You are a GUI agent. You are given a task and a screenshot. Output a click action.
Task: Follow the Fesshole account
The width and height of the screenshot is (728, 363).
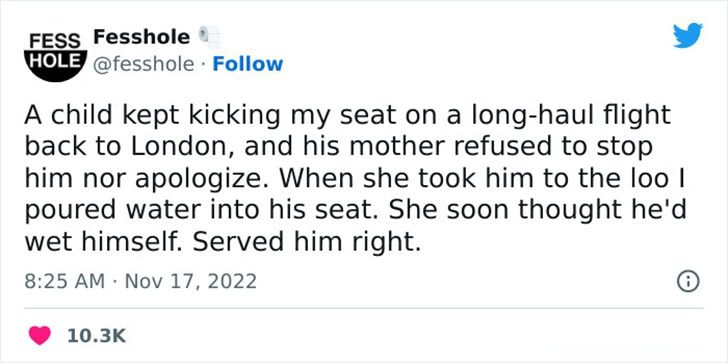coord(247,64)
